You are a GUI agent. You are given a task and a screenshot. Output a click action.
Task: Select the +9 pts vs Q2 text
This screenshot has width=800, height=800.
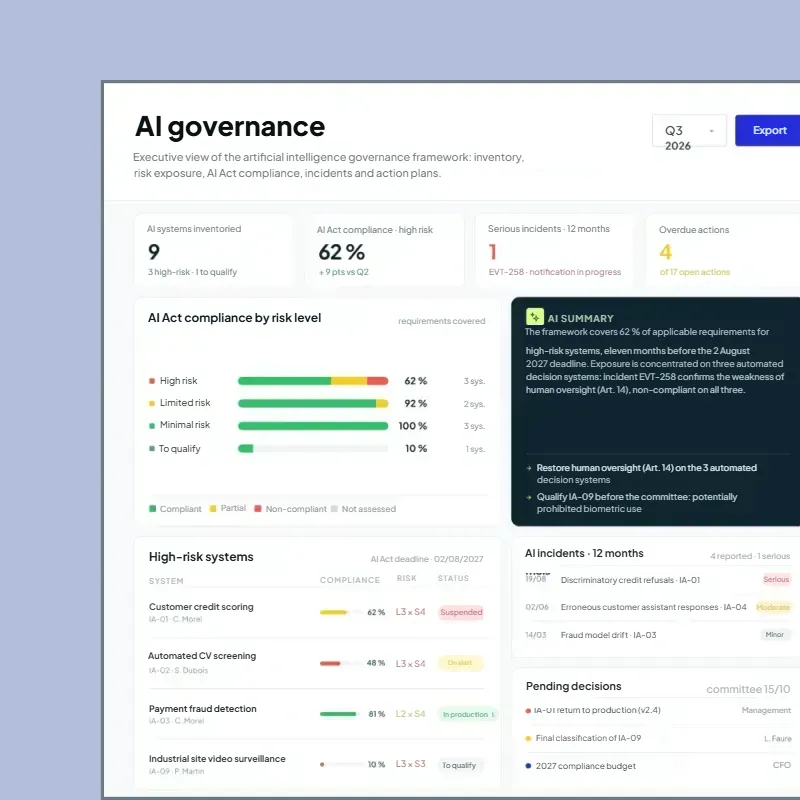point(344,272)
